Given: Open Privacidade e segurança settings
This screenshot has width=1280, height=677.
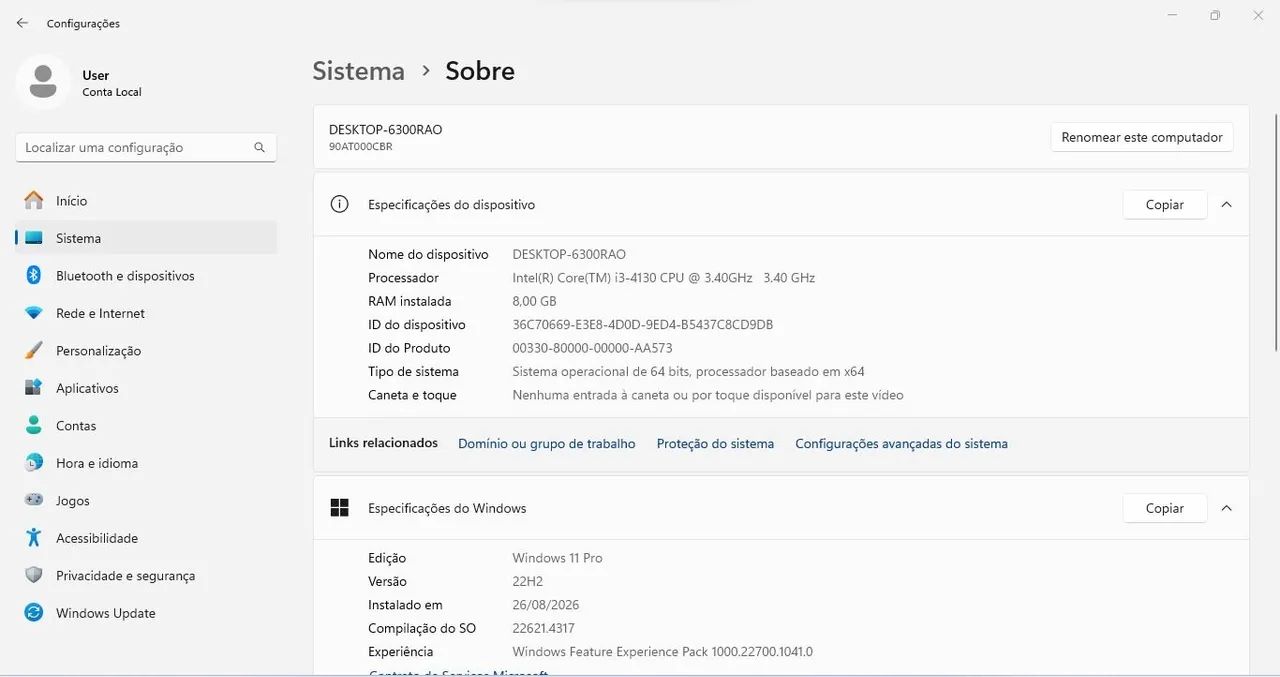Looking at the screenshot, I should (x=146, y=576).
